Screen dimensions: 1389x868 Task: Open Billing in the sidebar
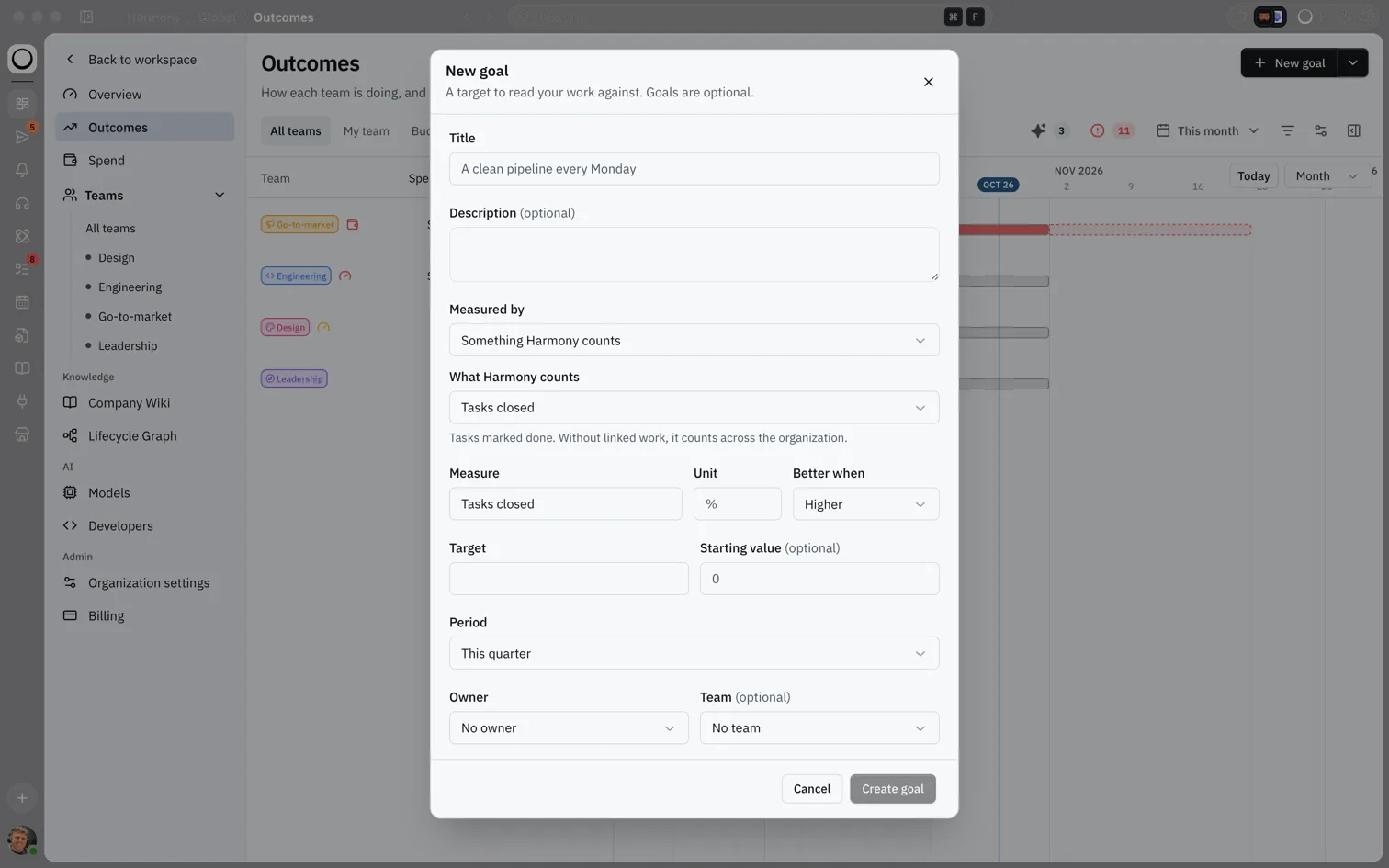pyautogui.click(x=145, y=615)
